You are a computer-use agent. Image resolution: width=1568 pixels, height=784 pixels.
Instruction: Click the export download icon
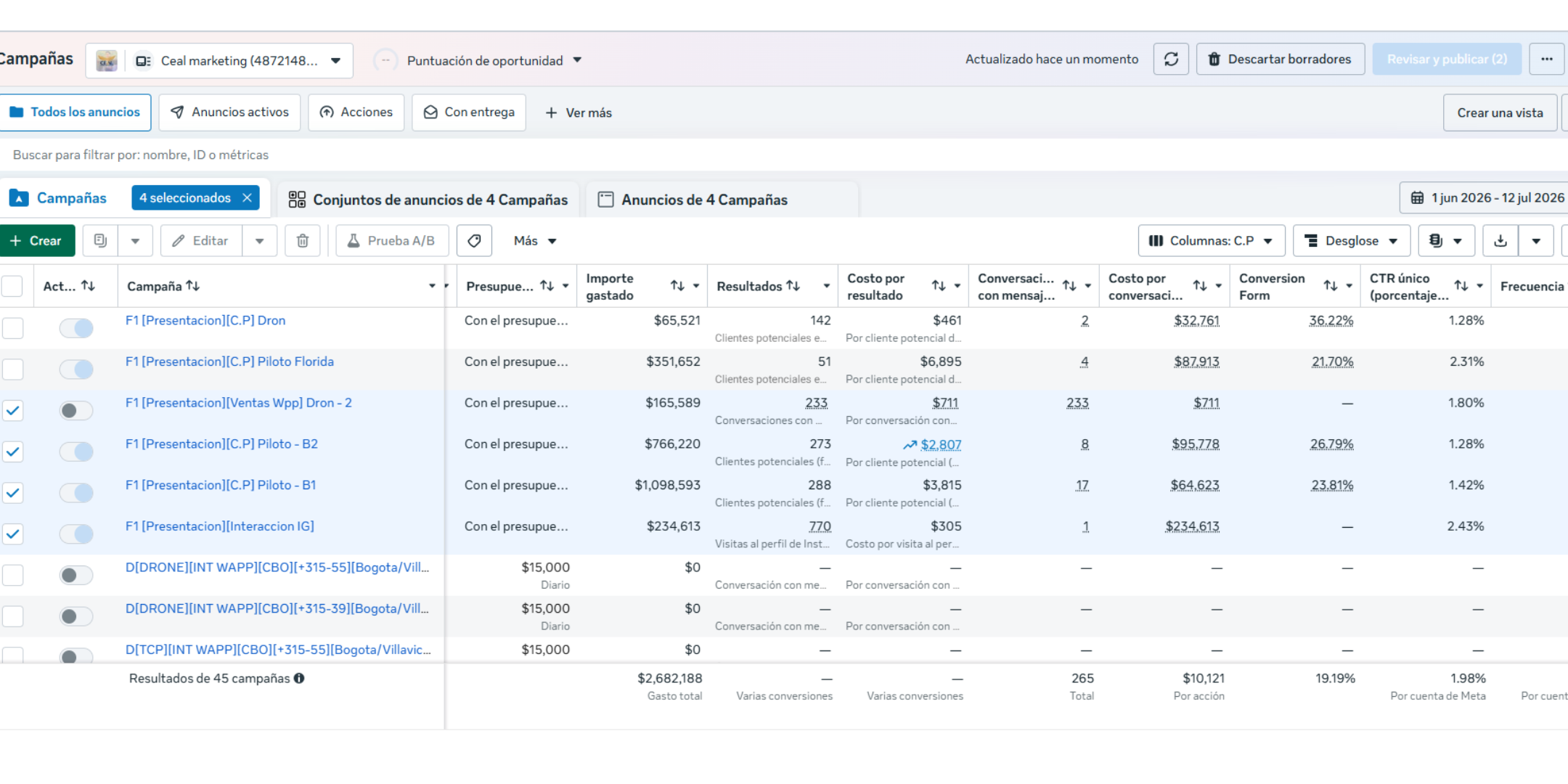coord(1500,241)
